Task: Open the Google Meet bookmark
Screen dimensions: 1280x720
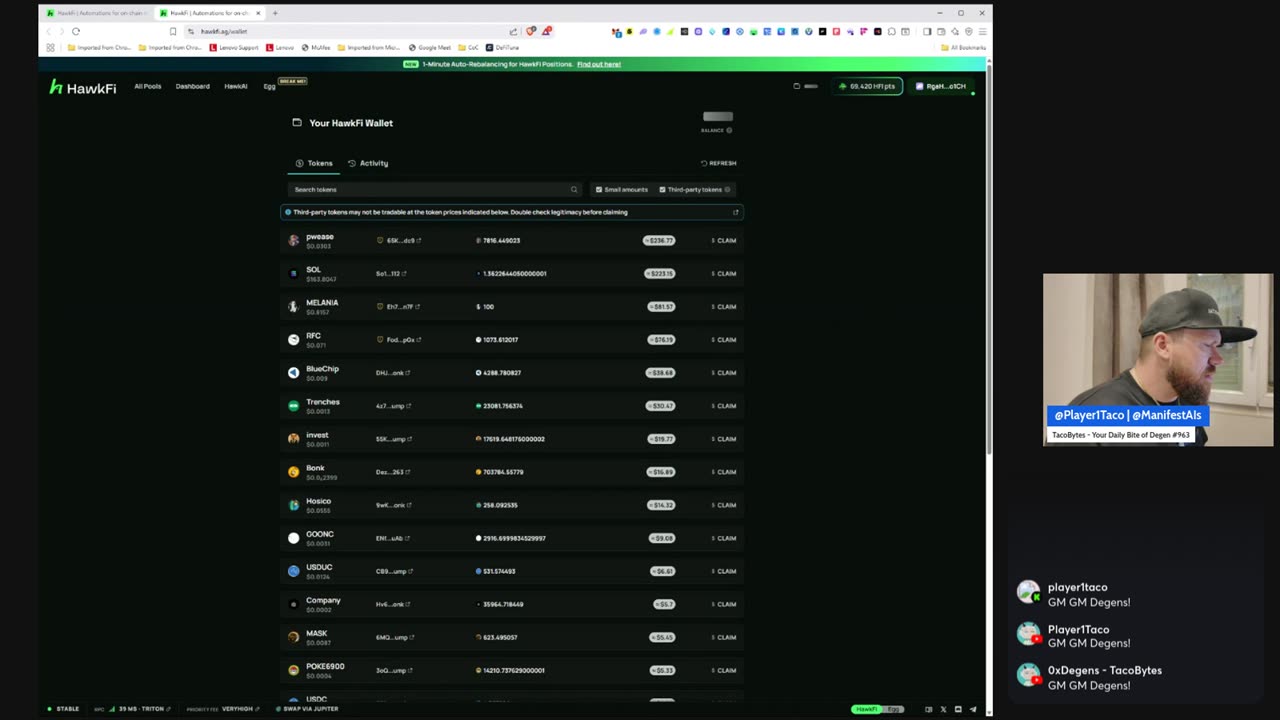Action: (x=430, y=47)
